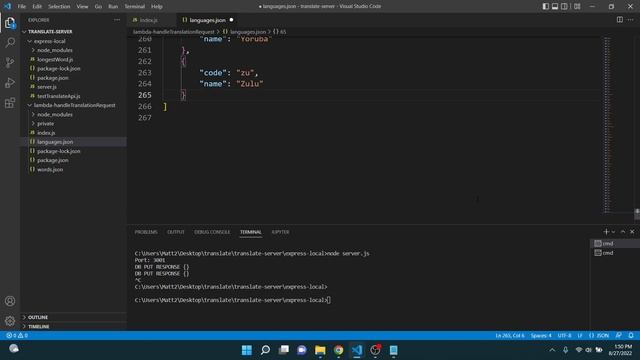Click languages.json breadcrumb segment
This screenshot has height=360, width=640.
pos(248,31)
